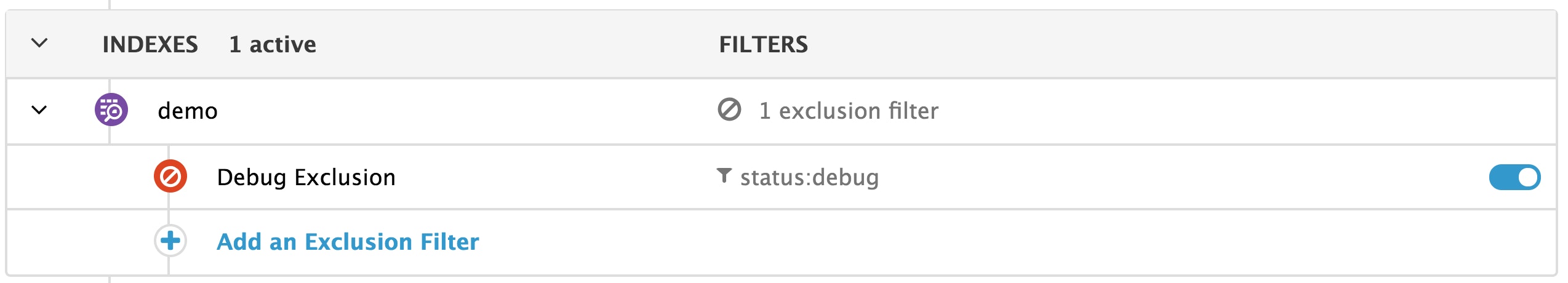Image resolution: width=1568 pixels, height=283 pixels.
Task: Click the gray exclusion filter count icon
Action: tap(729, 110)
